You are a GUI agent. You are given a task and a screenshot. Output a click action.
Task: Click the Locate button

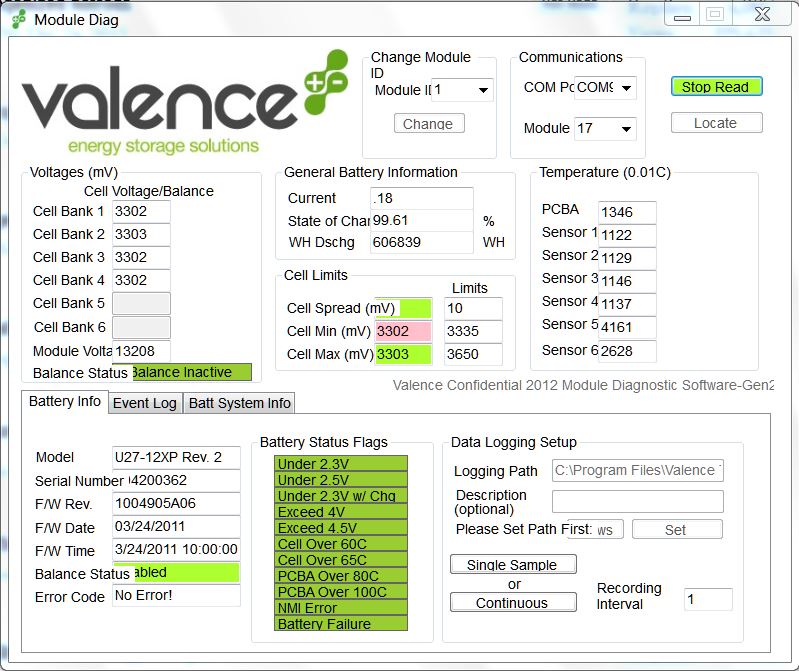(x=716, y=123)
